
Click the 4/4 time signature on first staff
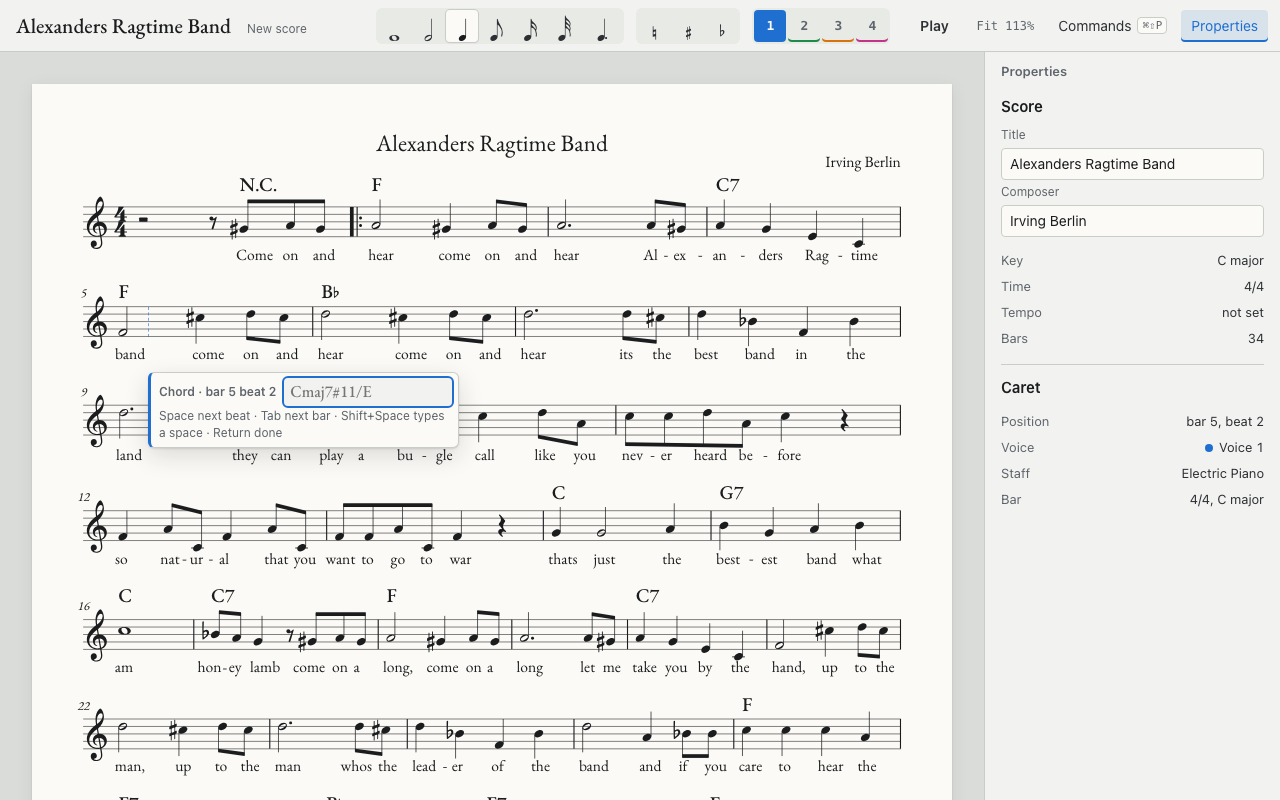point(121,222)
